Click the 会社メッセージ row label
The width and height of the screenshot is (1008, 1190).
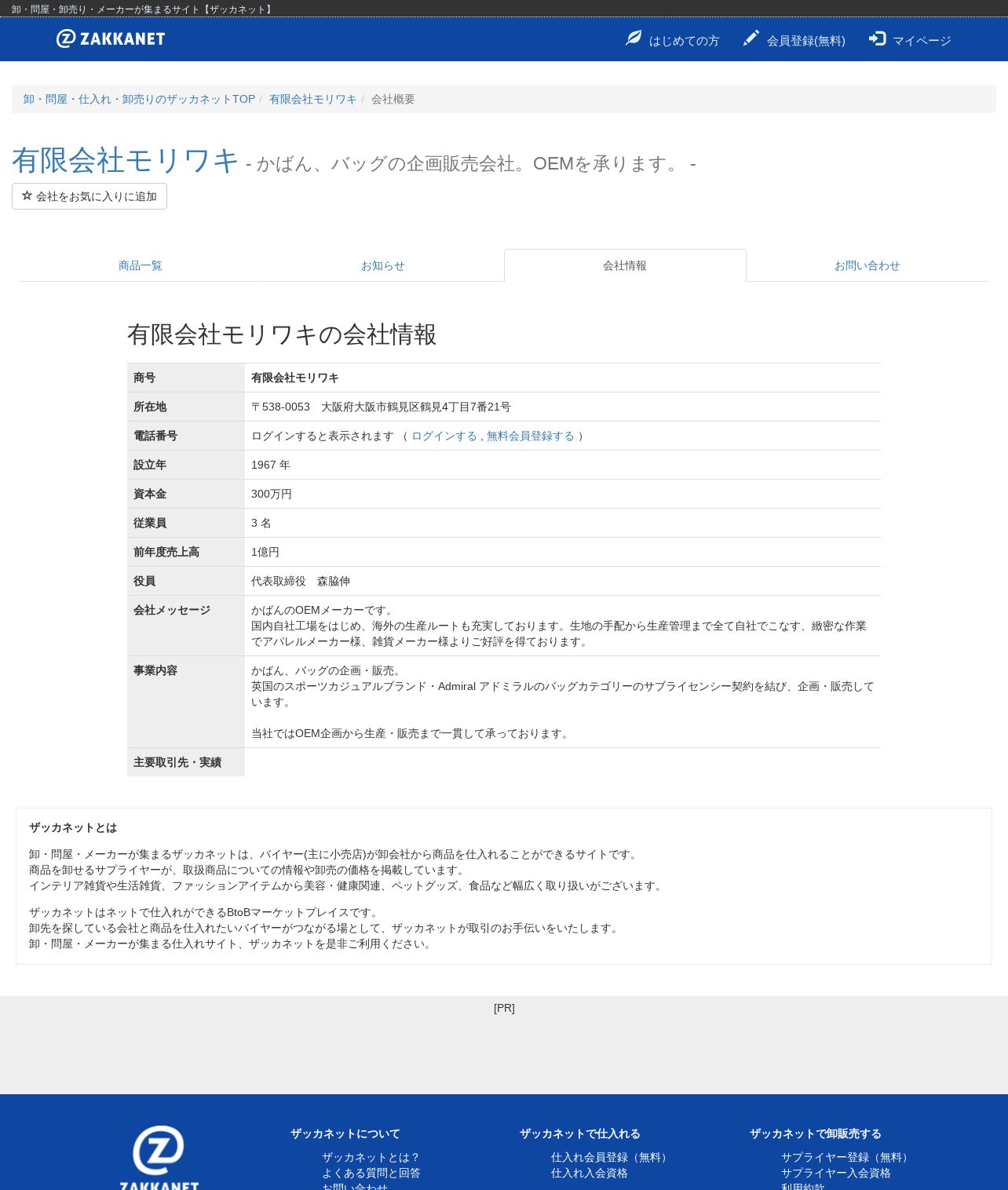(172, 610)
